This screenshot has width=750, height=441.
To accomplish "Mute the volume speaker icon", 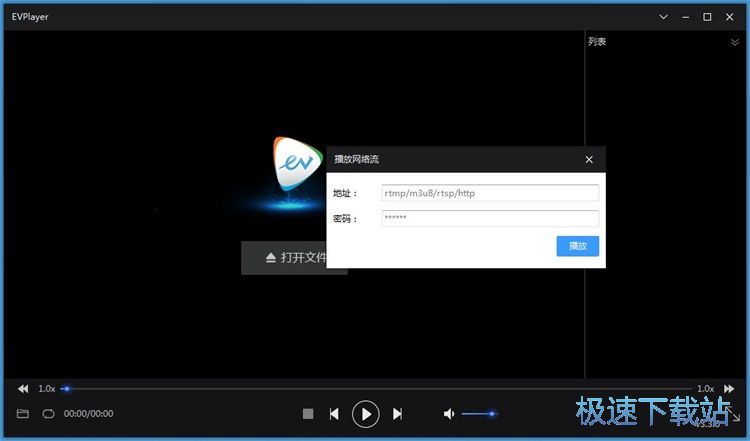I will tap(449, 414).
